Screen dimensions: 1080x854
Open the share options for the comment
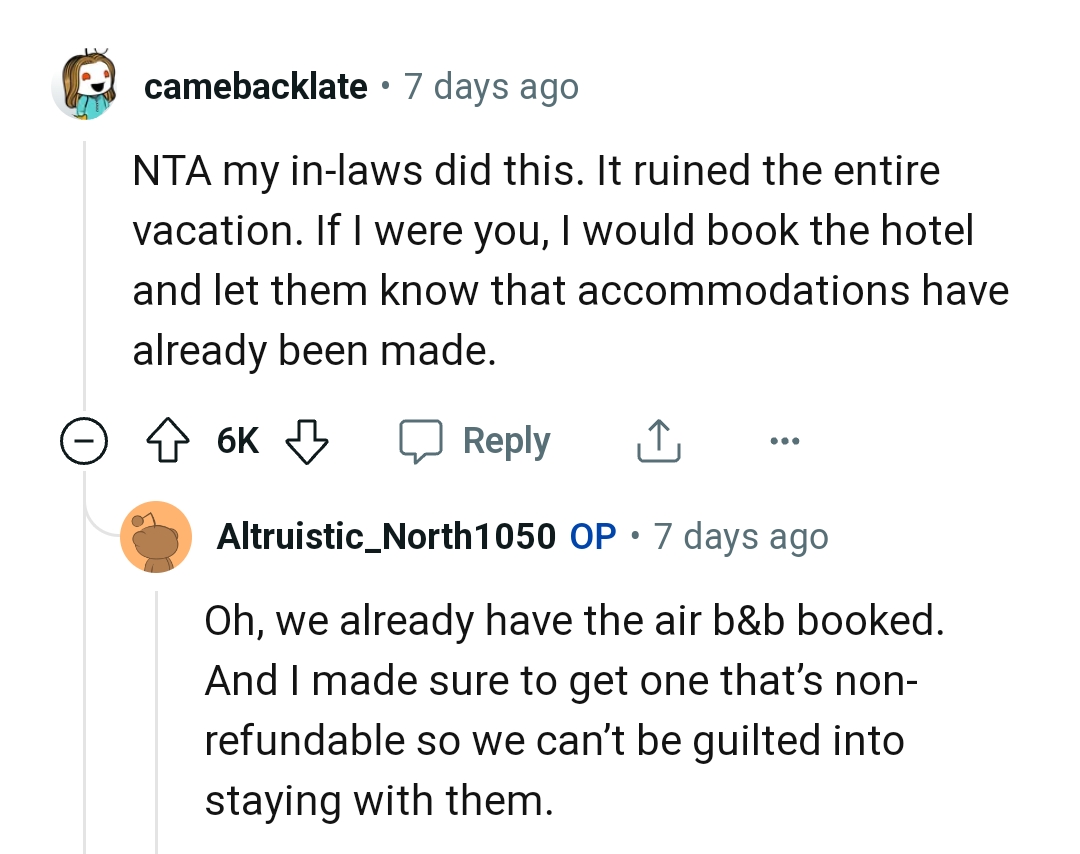click(x=657, y=440)
